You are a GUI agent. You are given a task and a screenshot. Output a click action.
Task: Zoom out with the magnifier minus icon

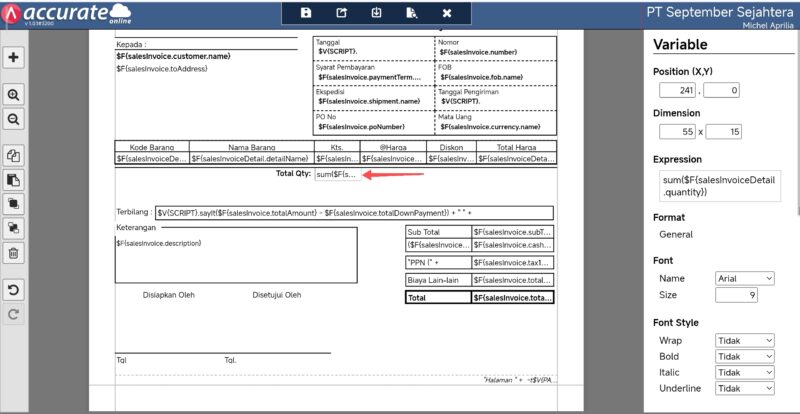pos(13,119)
